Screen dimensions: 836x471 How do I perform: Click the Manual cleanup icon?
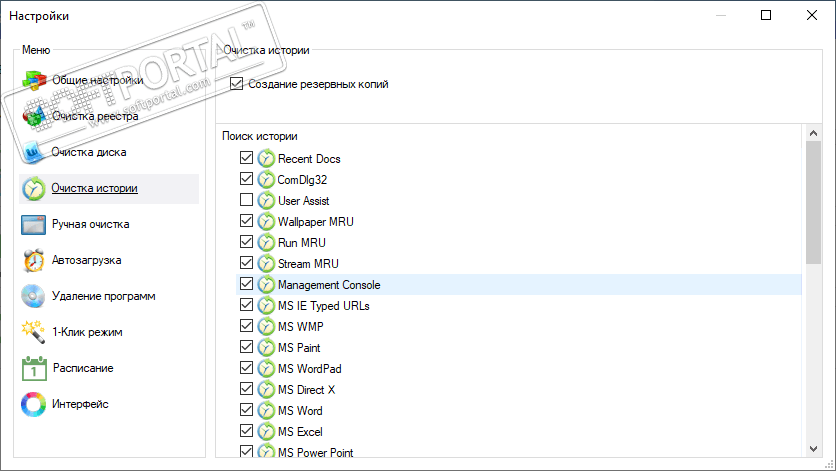(x=35, y=224)
